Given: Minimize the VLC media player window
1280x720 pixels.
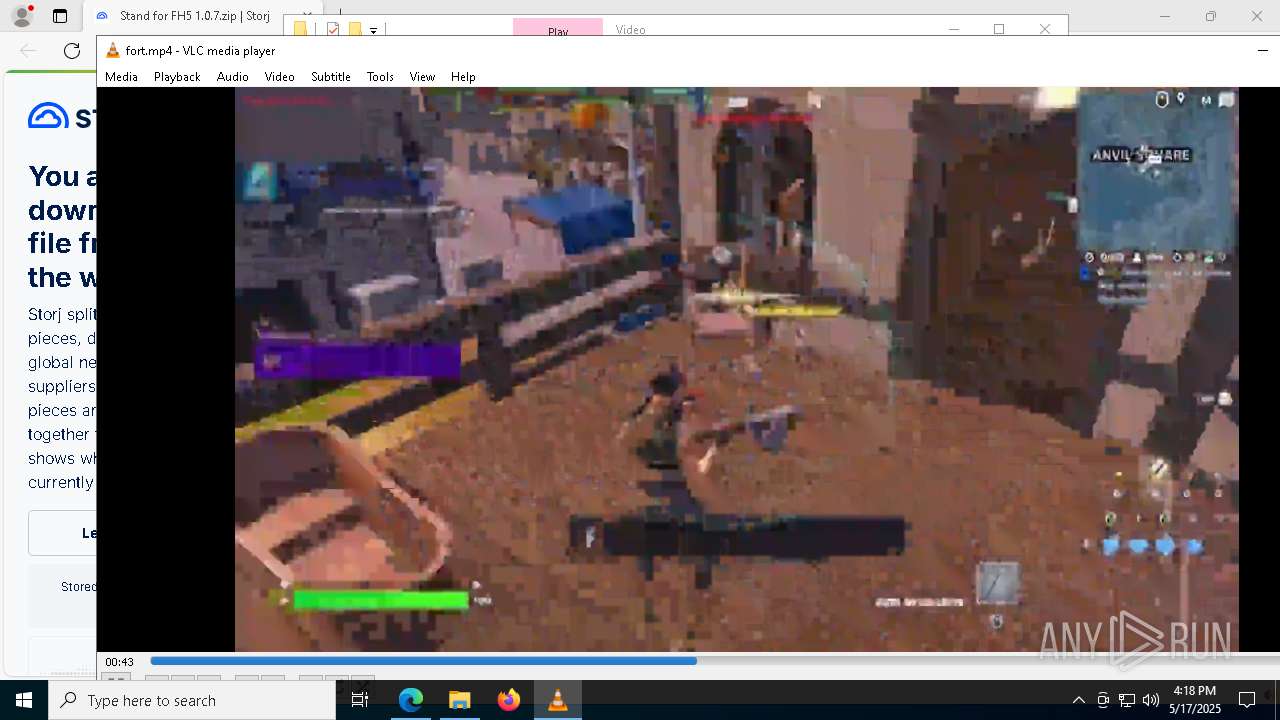Looking at the screenshot, I should click(x=1262, y=51).
